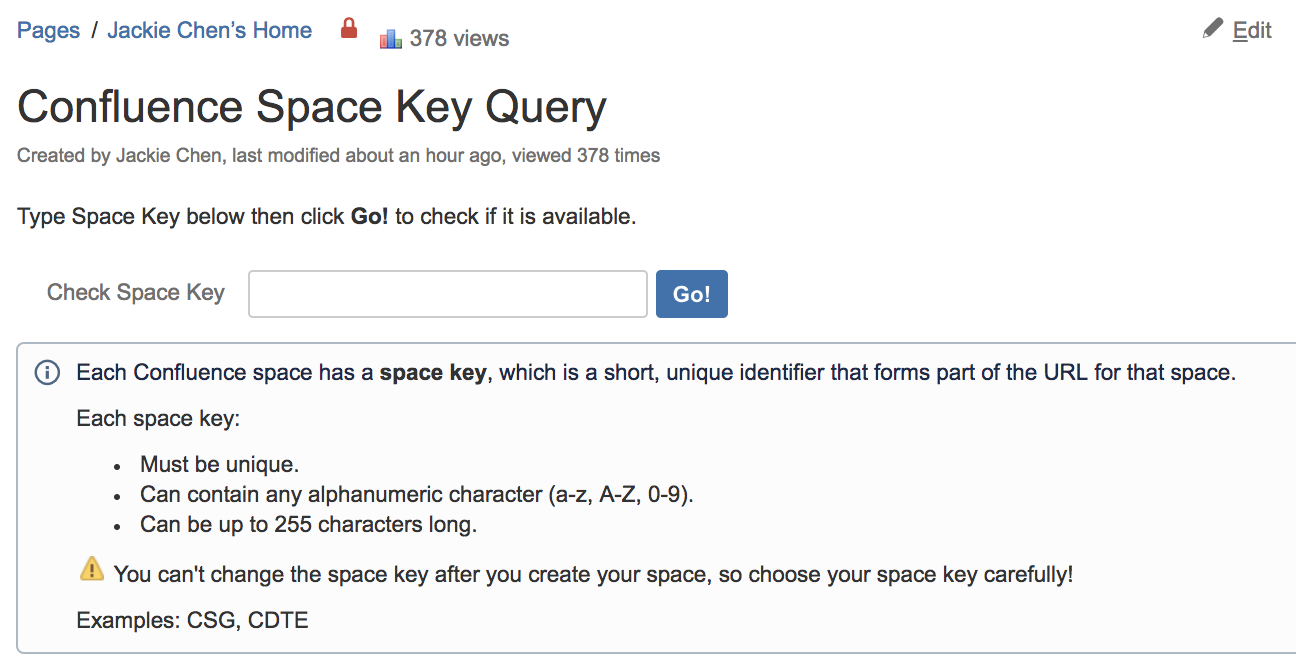Click the bold 'space key' term in the info panel

[x=433, y=373]
